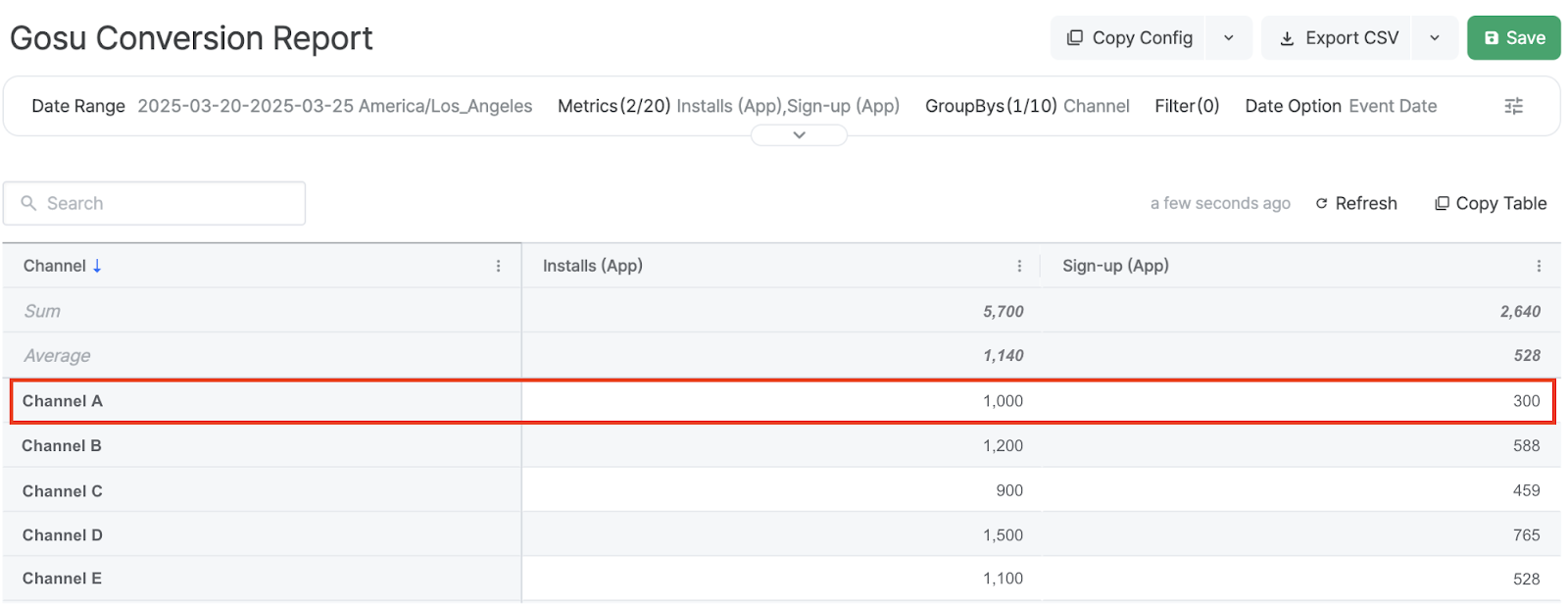Open the Installs (App) column options menu
This screenshot has height=609, width=1568.
click(x=1019, y=266)
